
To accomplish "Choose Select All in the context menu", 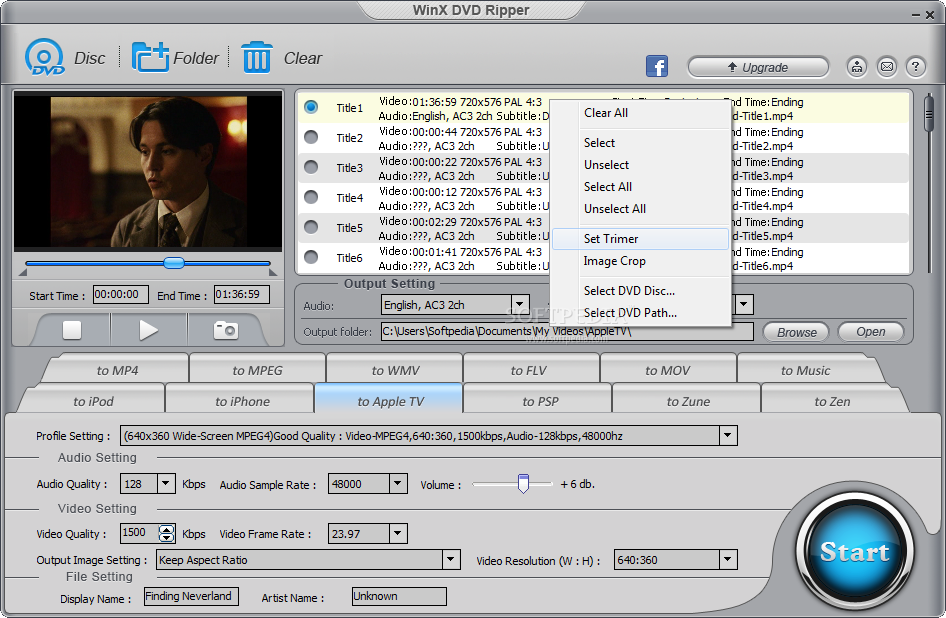I will (x=640, y=187).
